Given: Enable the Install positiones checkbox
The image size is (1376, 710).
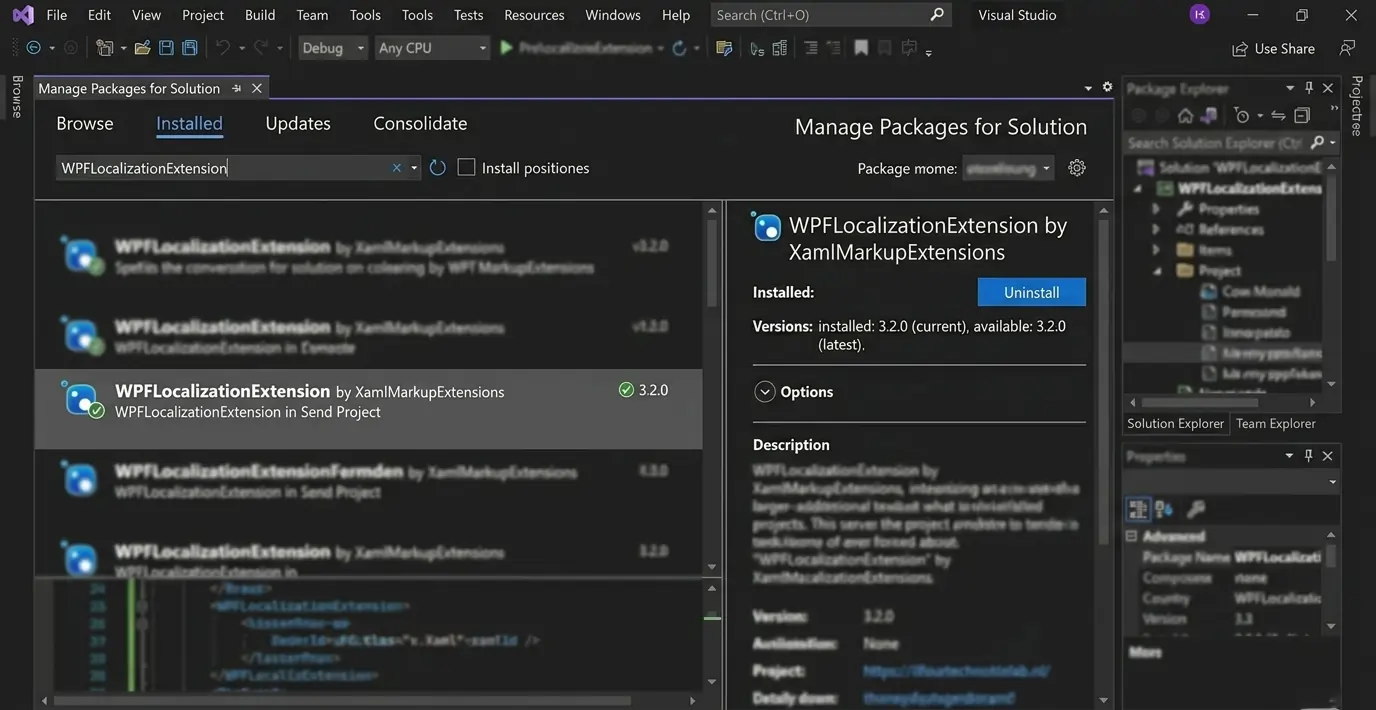Looking at the screenshot, I should (466, 166).
